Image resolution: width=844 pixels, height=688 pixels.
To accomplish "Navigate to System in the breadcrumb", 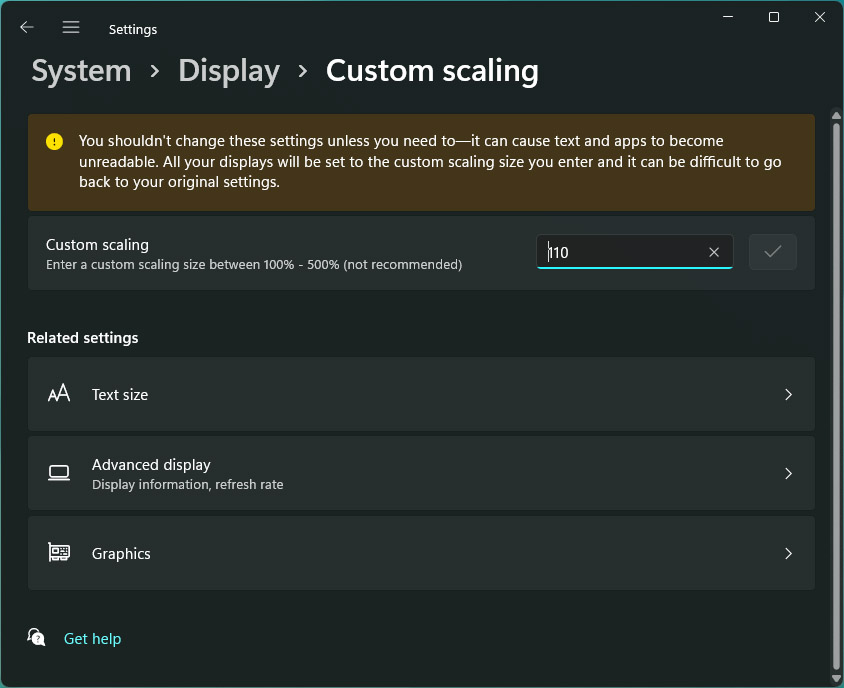I will click(x=81, y=71).
